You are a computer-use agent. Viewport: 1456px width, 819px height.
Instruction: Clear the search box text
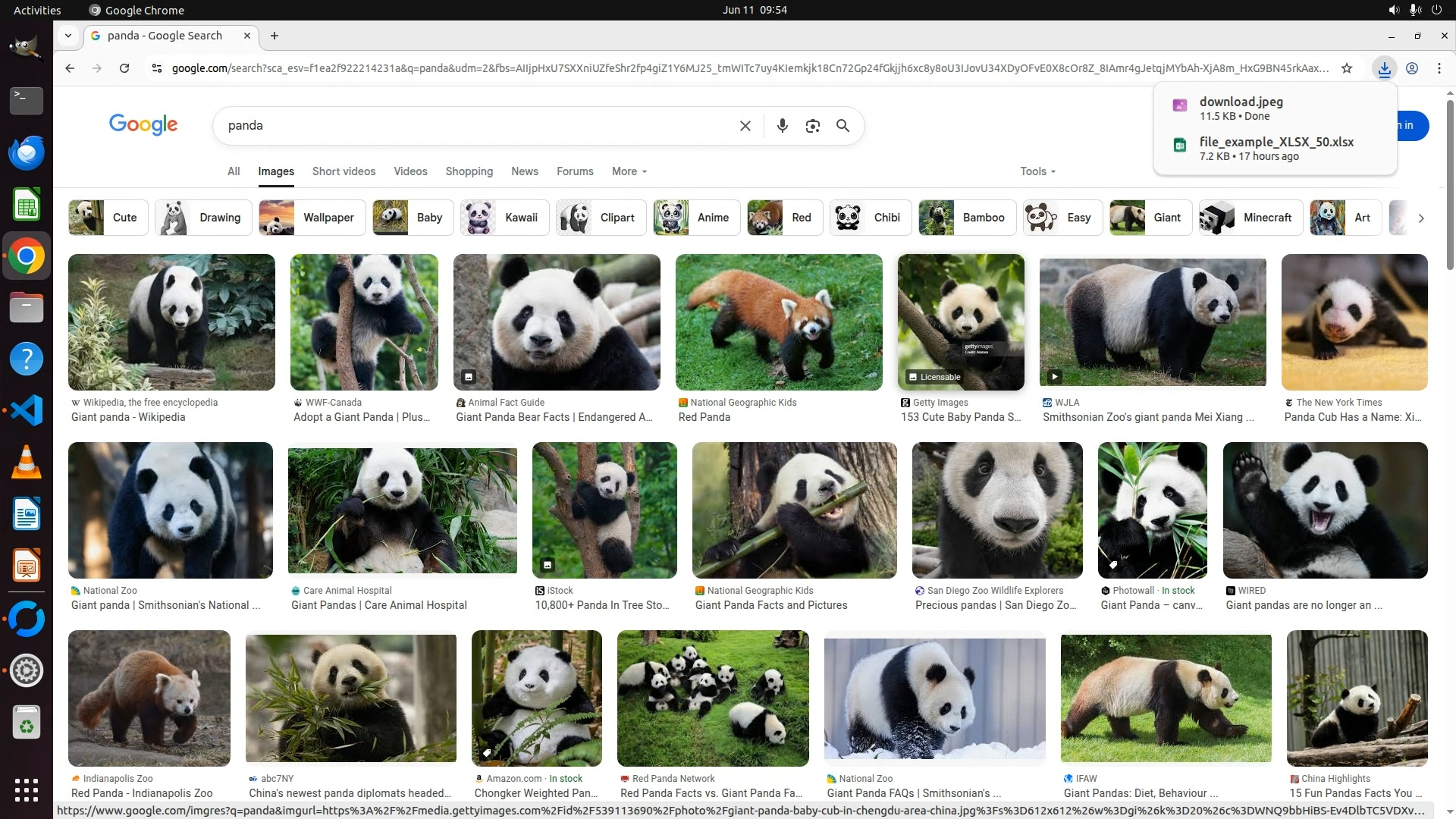[745, 126]
